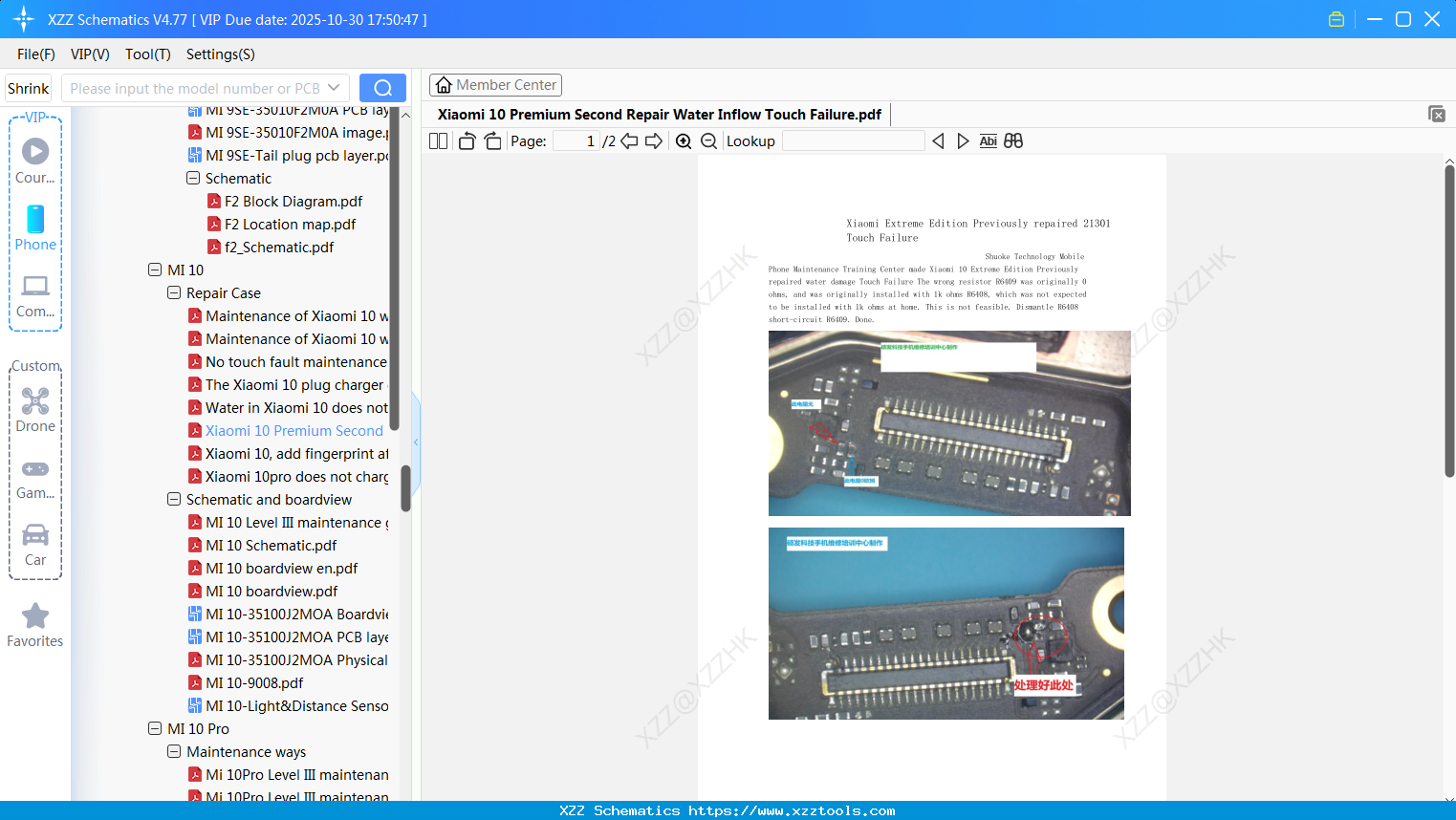Open the model number dropdown arrow
Screen dimensions: 1456x820
pos(334,88)
